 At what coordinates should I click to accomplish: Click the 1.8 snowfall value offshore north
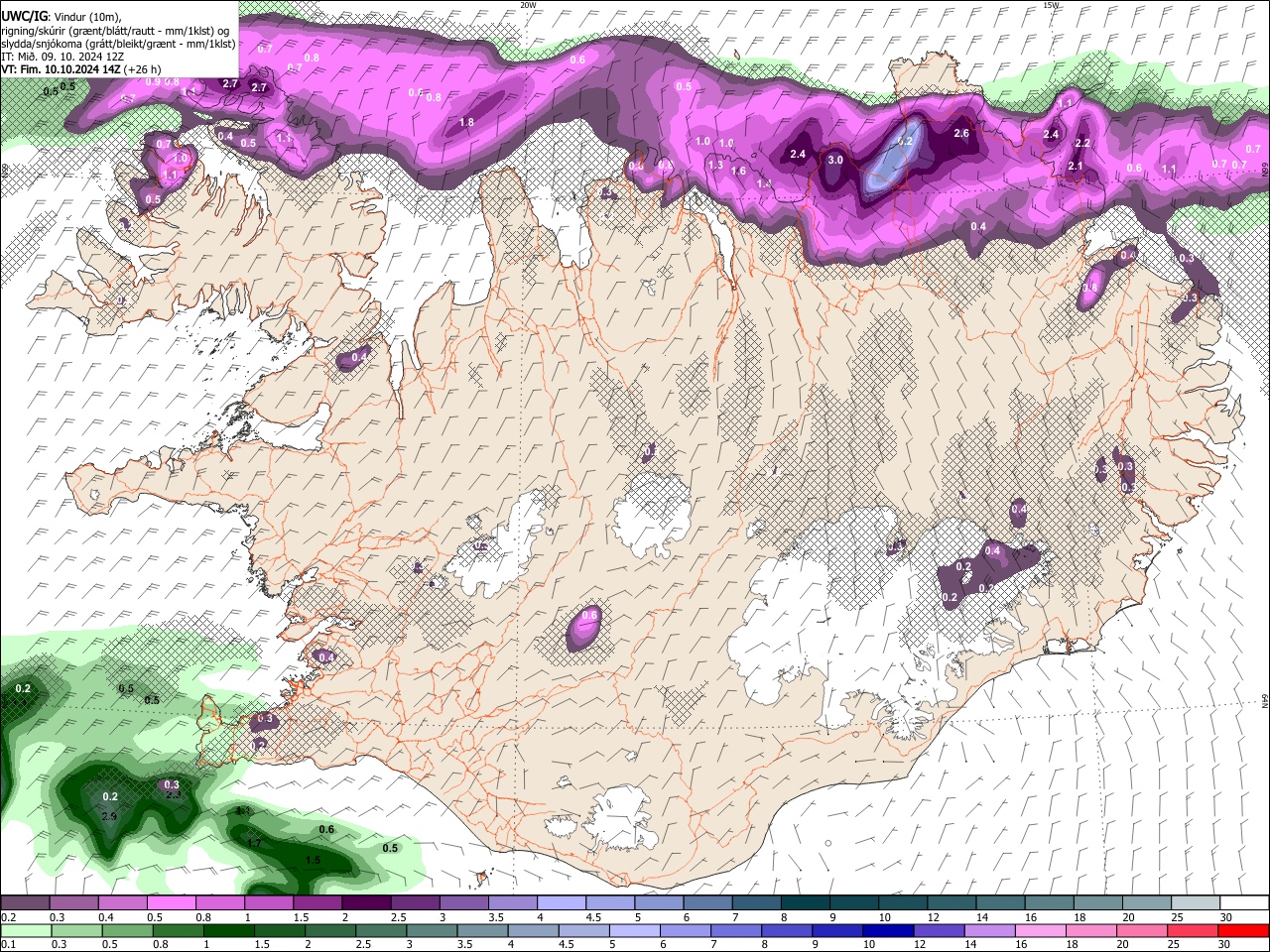coord(466,123)
